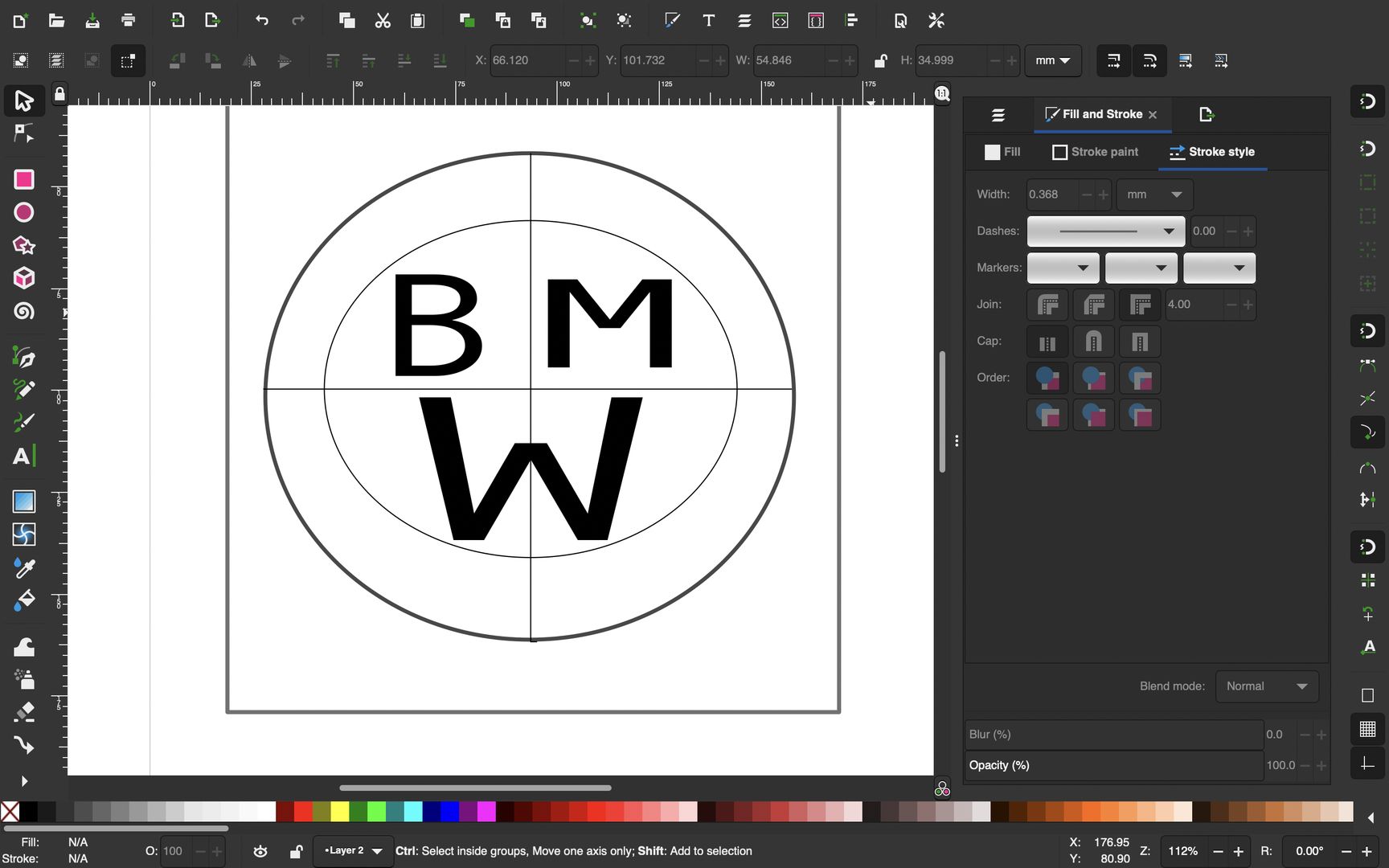Choose the miter join button
Image resolution: width=1389 pixels, height=868 pixels.
click(1140, 305)
